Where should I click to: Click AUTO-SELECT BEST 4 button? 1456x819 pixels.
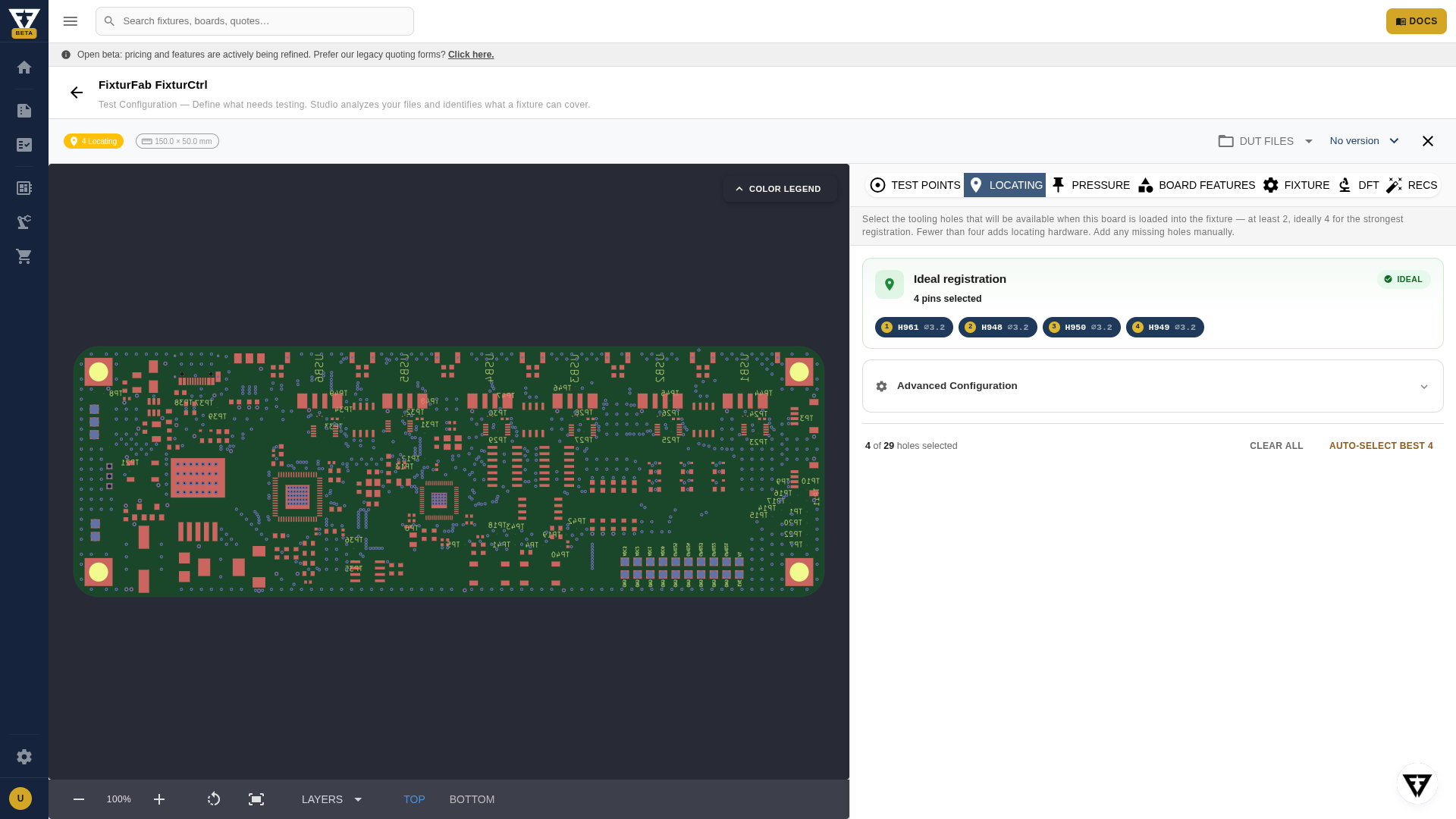tap(1381, 446)
